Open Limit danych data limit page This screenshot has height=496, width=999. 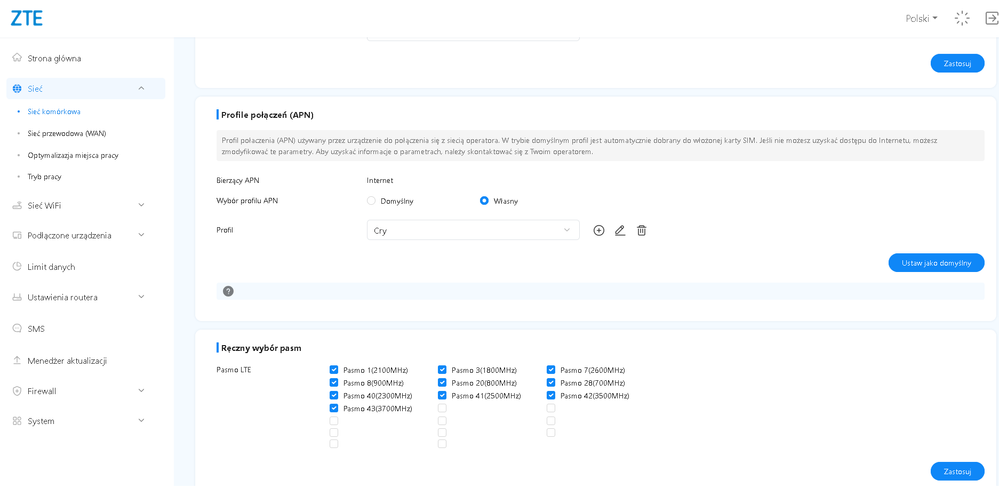51,267
